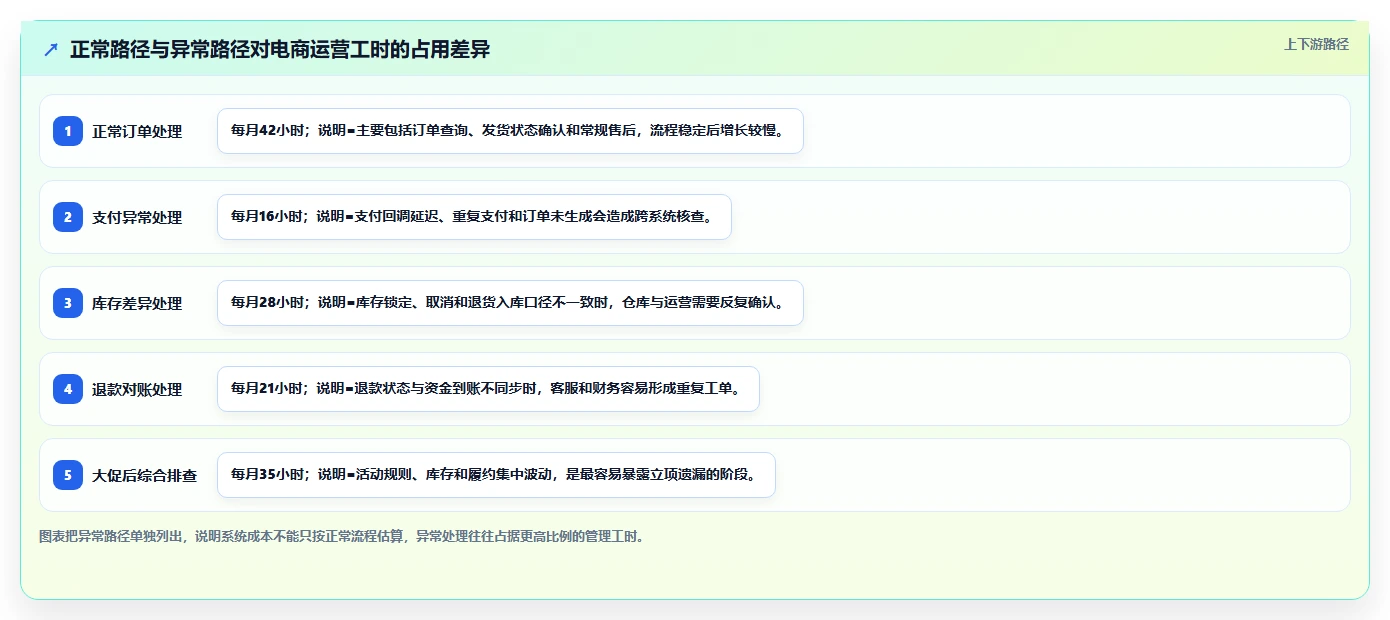This screenshot has height=620, width=1390.
Task: Click the number 5 badge
Action: pyautogui.click(x=68, y=475)
